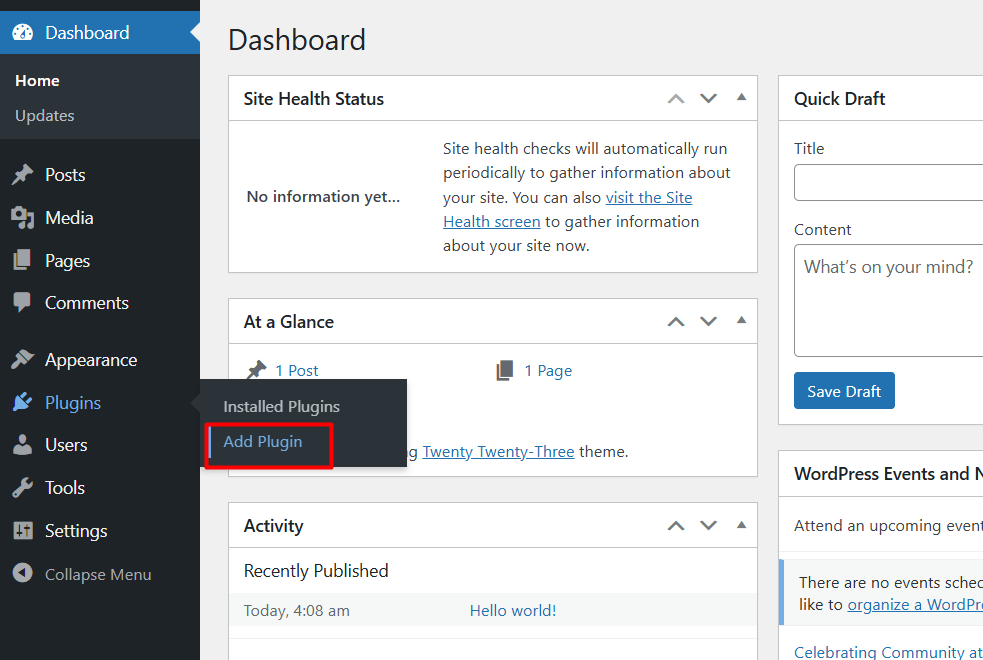Image resolution: width=983 pixels, height=660 pixels.
Task: Select Add Plugin from the flyout menu
Action: 263,442
